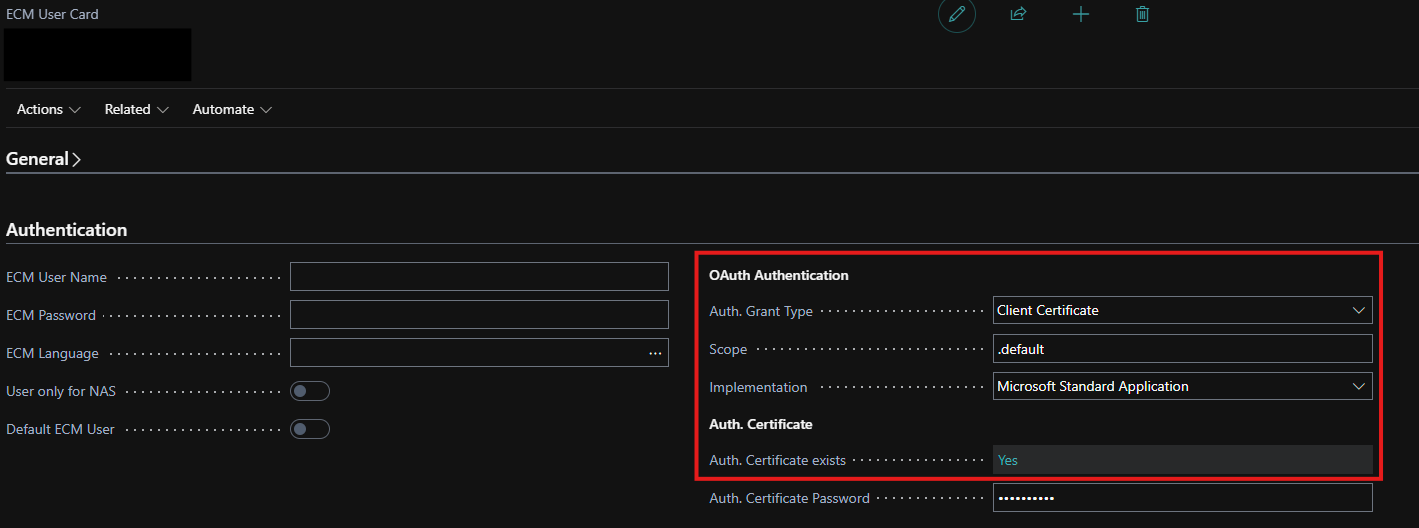Click the ECM User Name field
This screenshot has height=528, width=1419.
pyautogui.click(x=479, y=277)
